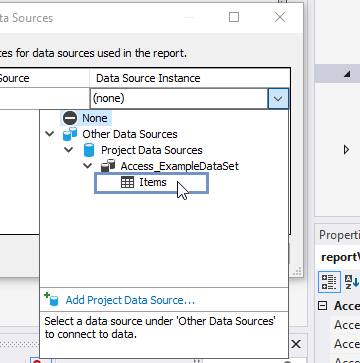Click the Add Project Data Source link
The image size is (360, 363).
tap(130, 300)
